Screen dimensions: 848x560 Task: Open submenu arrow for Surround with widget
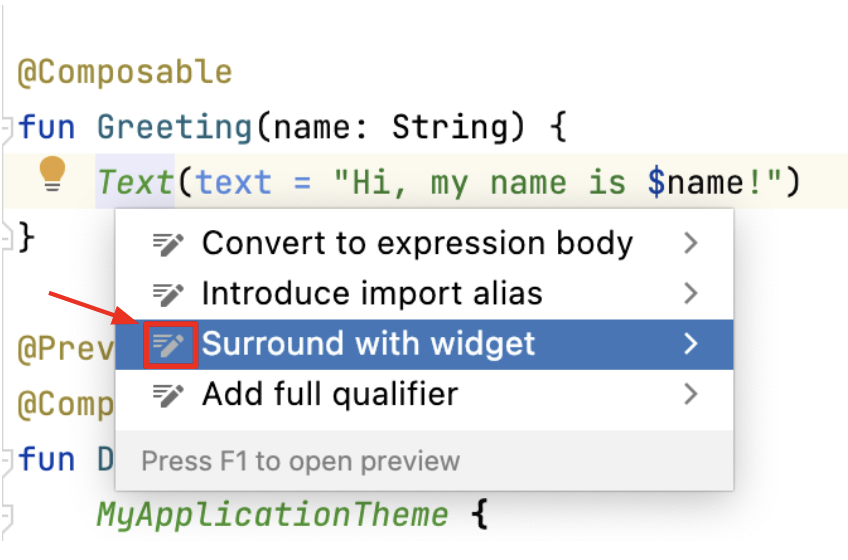690,345
